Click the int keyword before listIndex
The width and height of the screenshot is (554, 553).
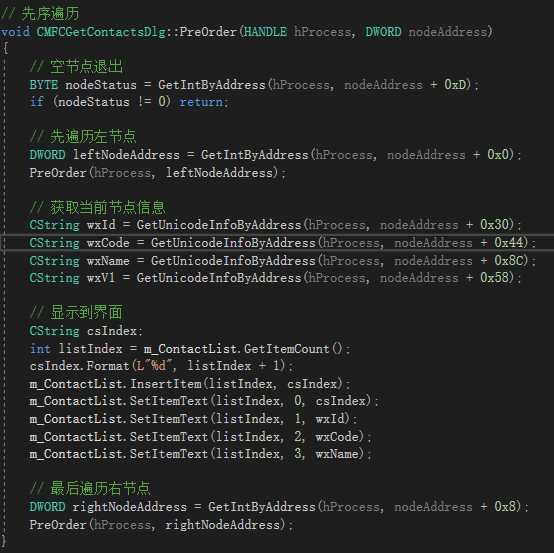40,349
